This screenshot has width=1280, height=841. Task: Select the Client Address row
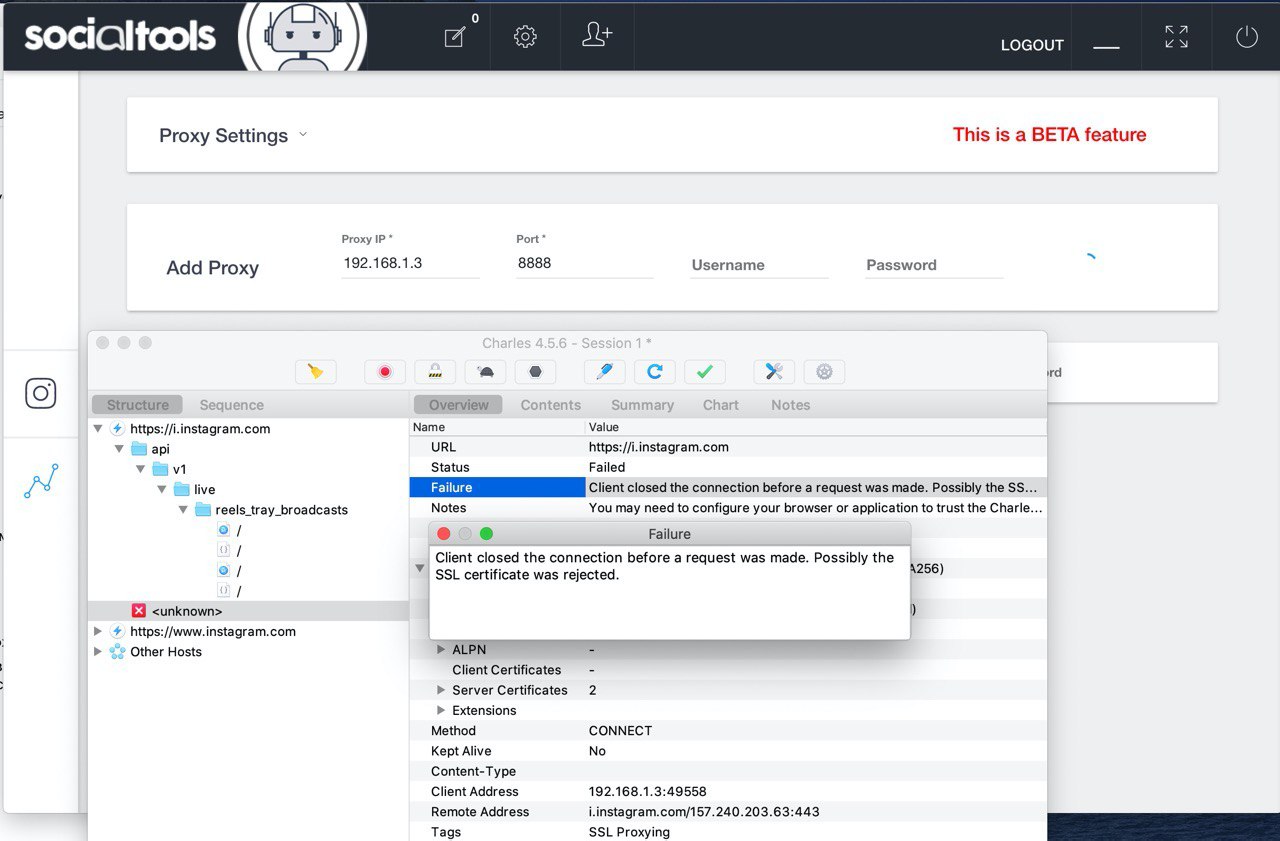point(728,792)
